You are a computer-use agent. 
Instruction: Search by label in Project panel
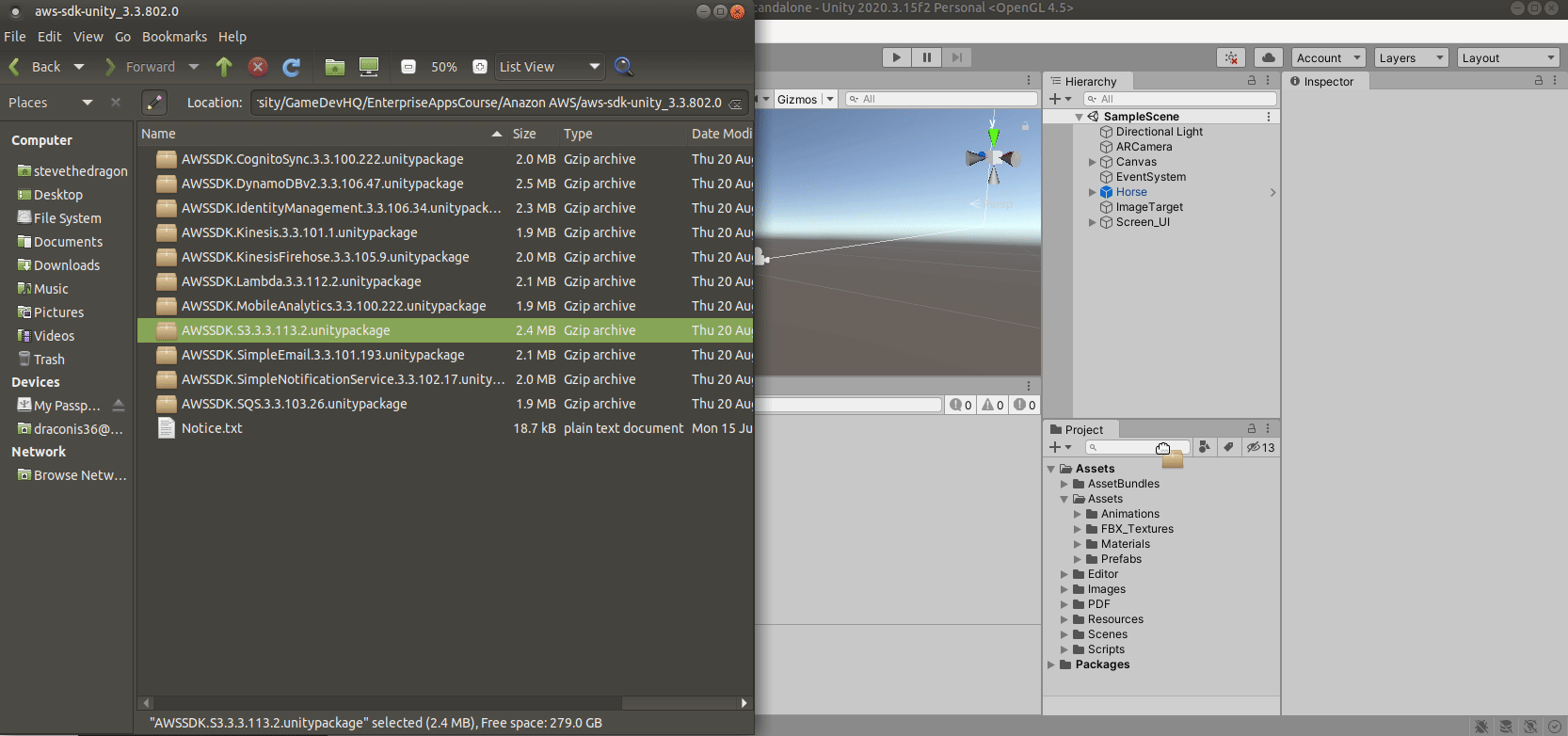coord(1228,447)
